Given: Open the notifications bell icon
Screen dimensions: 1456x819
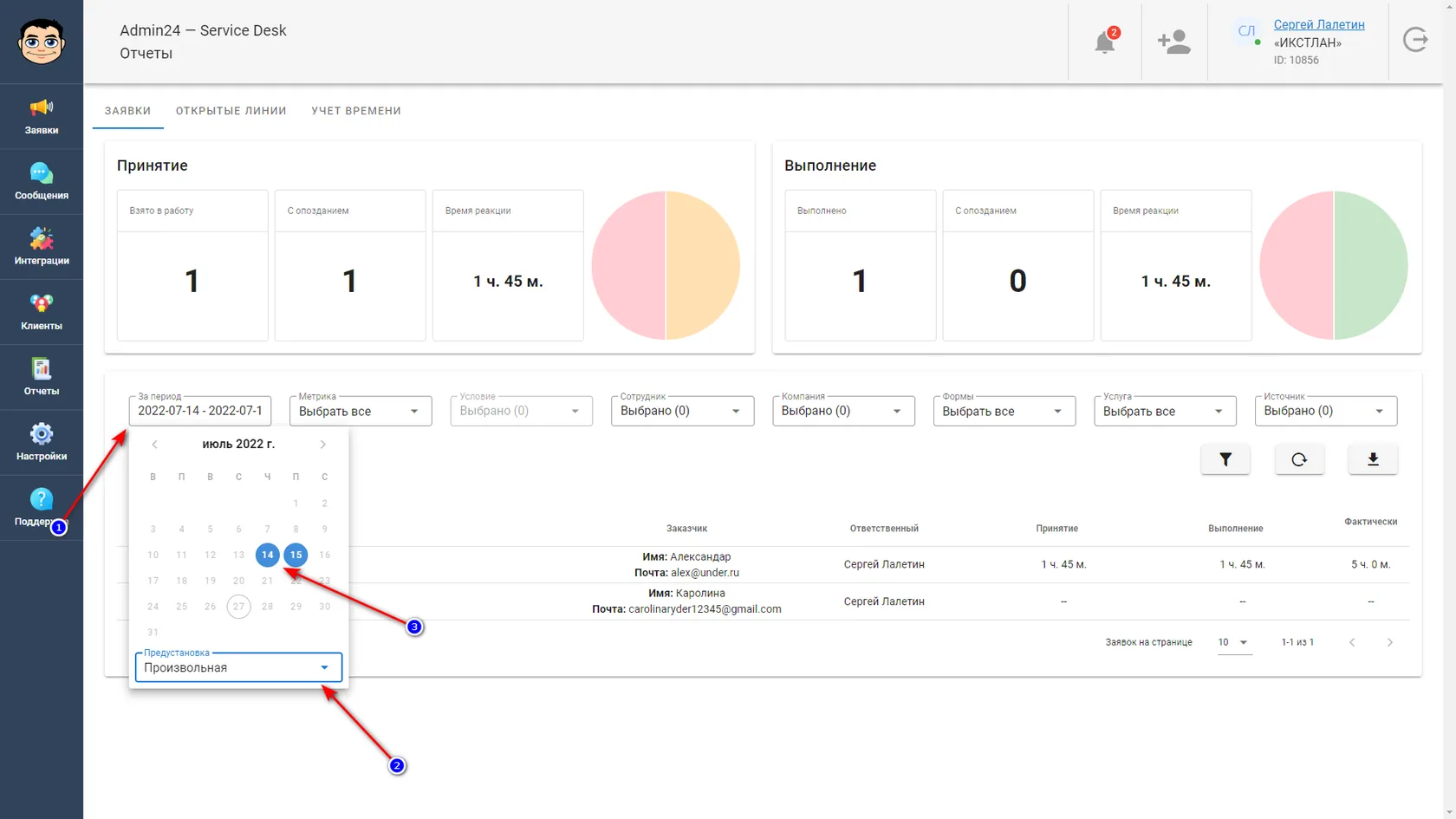Looking at the screenshot, I should point(1105,41).
